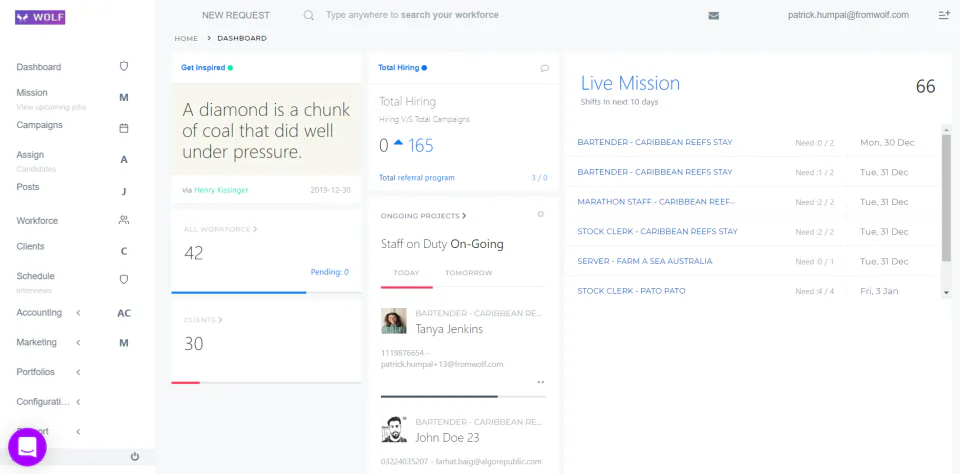The image size is (960, 474).
Task: Open the mail envelope icon in header
Action: click(x=713, y=15)
